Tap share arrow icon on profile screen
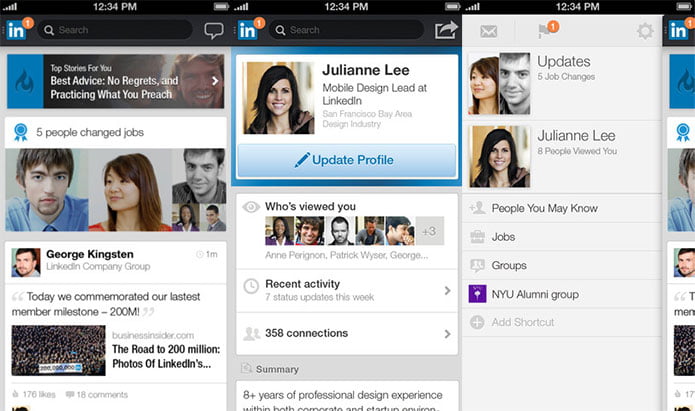Screen dimensions: 695x411 point(445,30)
